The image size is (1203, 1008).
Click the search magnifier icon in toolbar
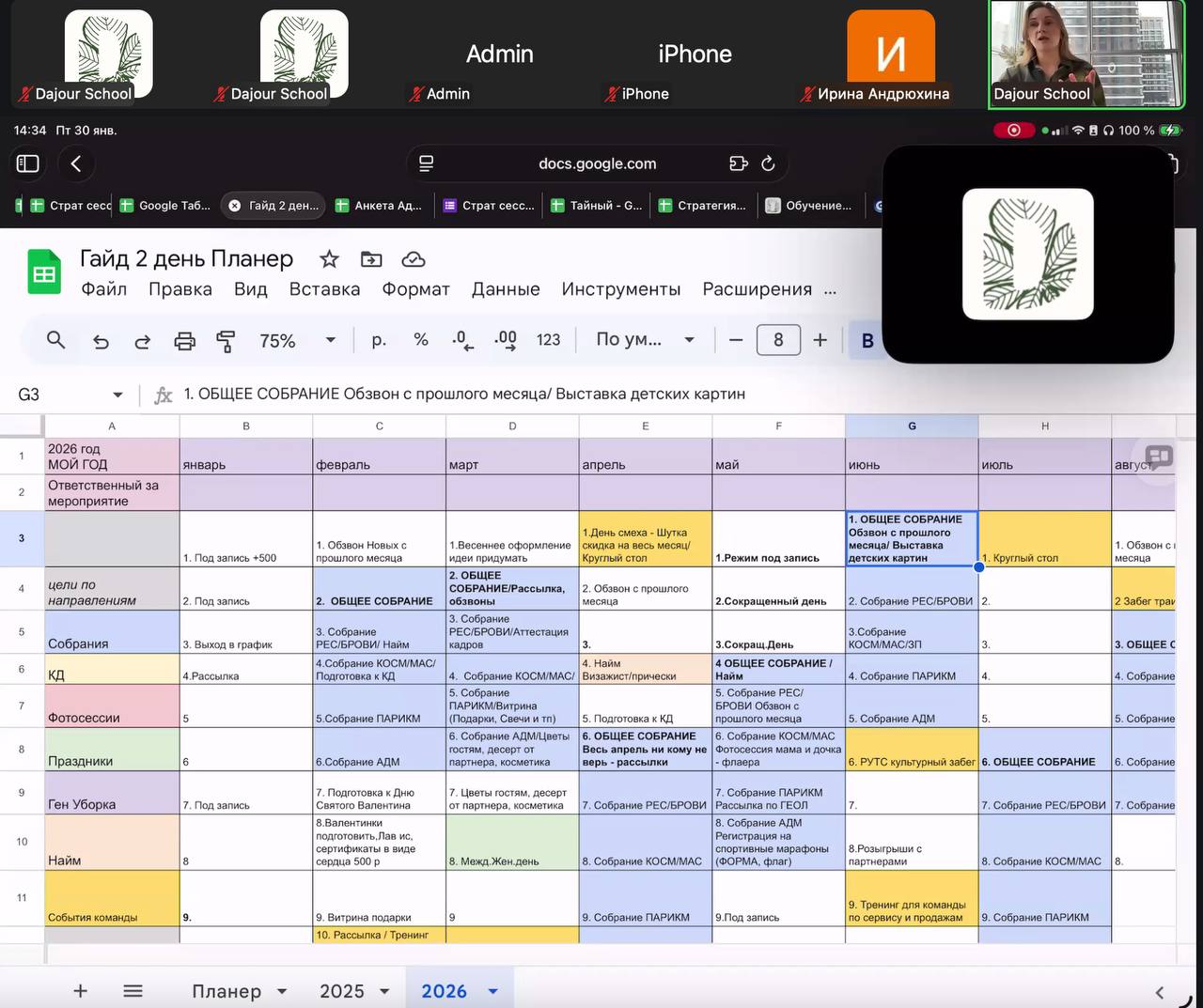55,340
